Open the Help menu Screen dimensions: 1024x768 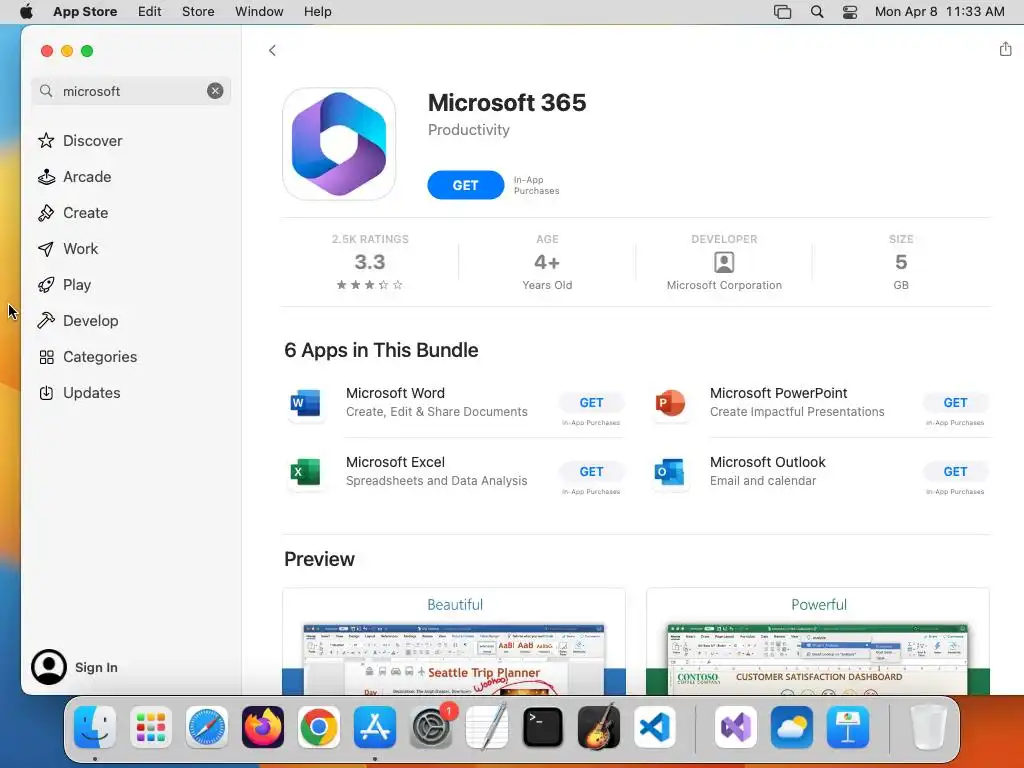(317, 12)
